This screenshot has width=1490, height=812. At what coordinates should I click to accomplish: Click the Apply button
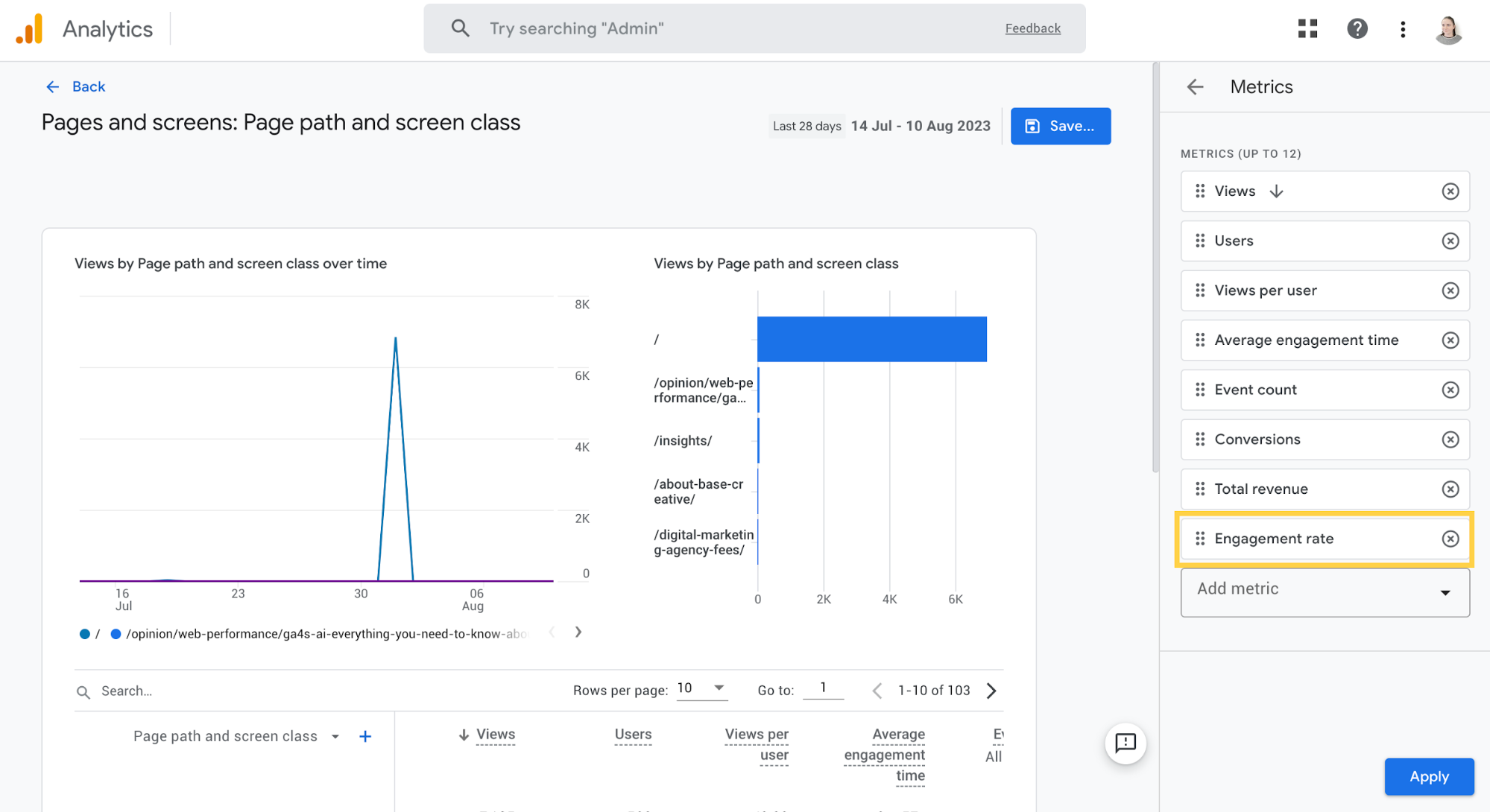tap(1429, 776)
